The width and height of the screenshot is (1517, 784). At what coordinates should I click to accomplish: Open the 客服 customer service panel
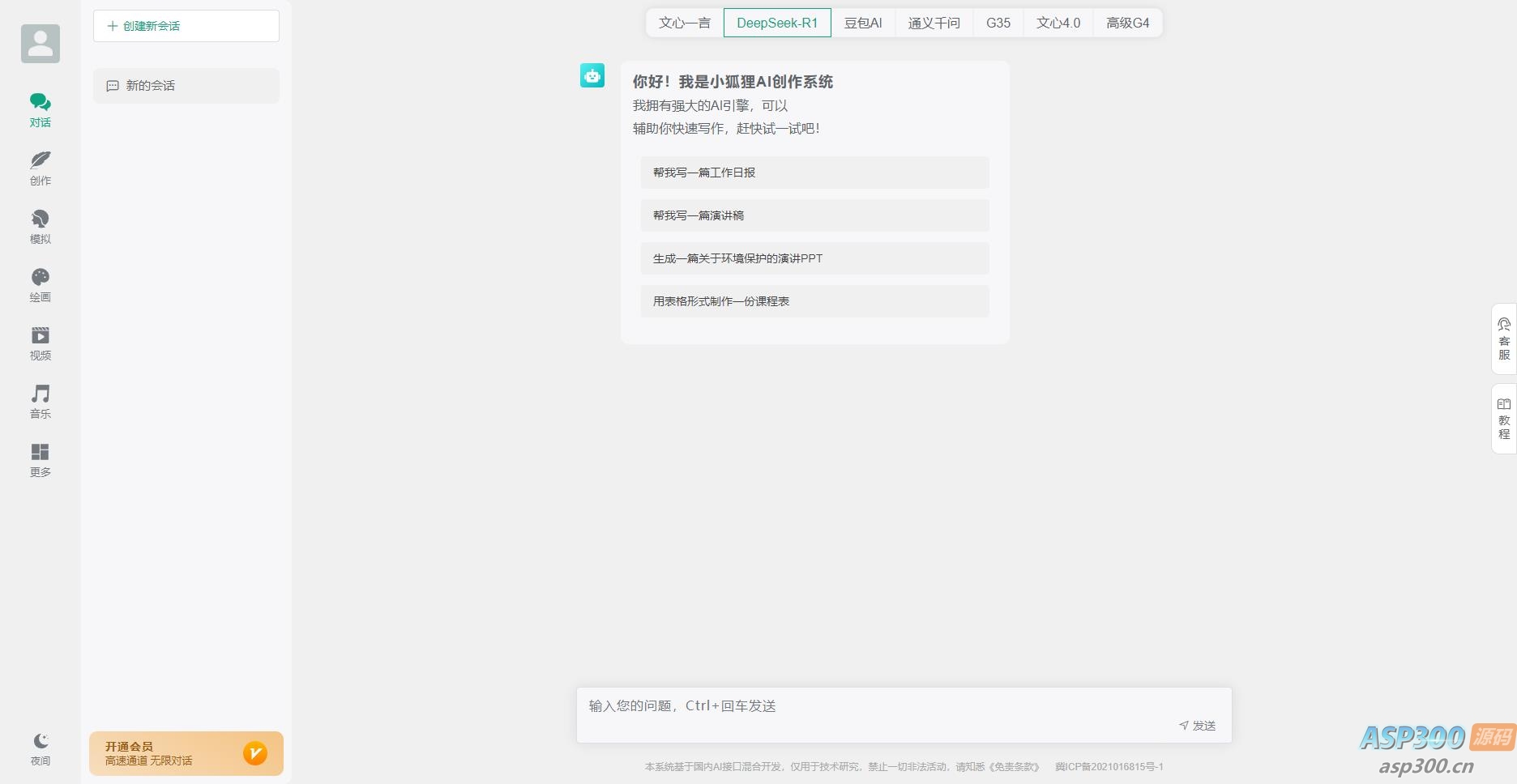1504,338
